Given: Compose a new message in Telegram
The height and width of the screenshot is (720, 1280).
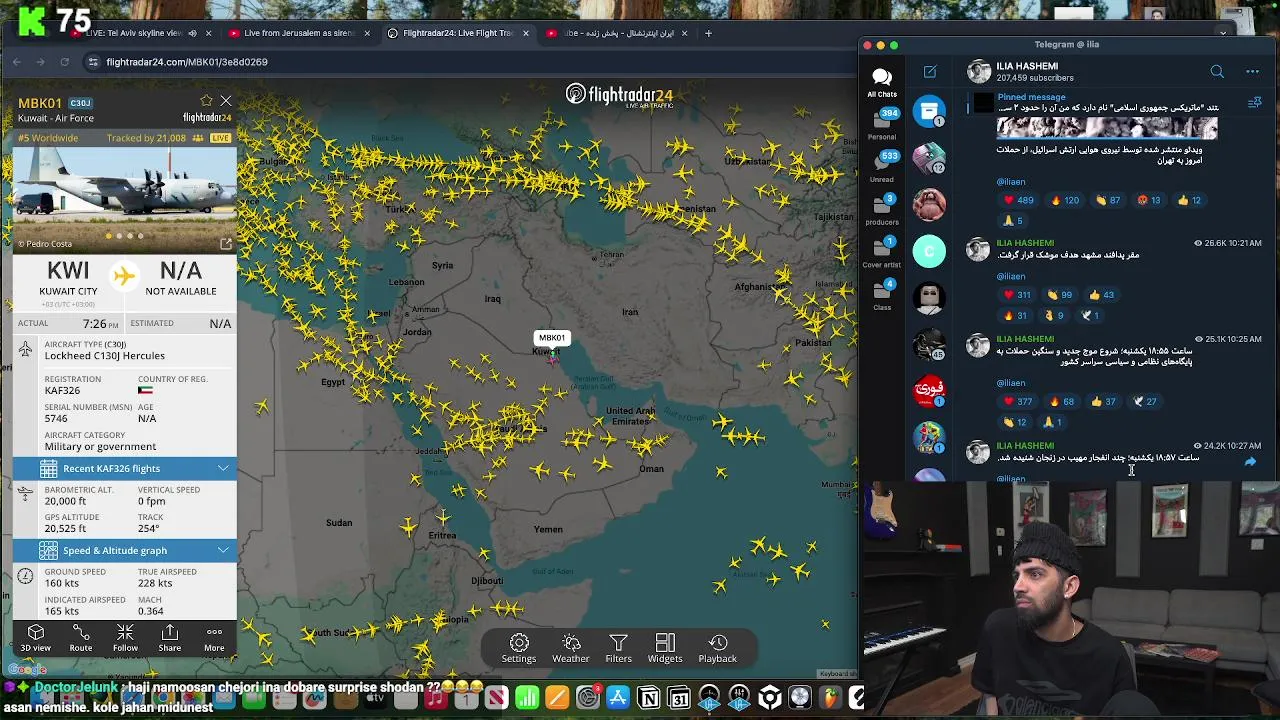Looking at the screenshot, I should click(x=930, y=72).
